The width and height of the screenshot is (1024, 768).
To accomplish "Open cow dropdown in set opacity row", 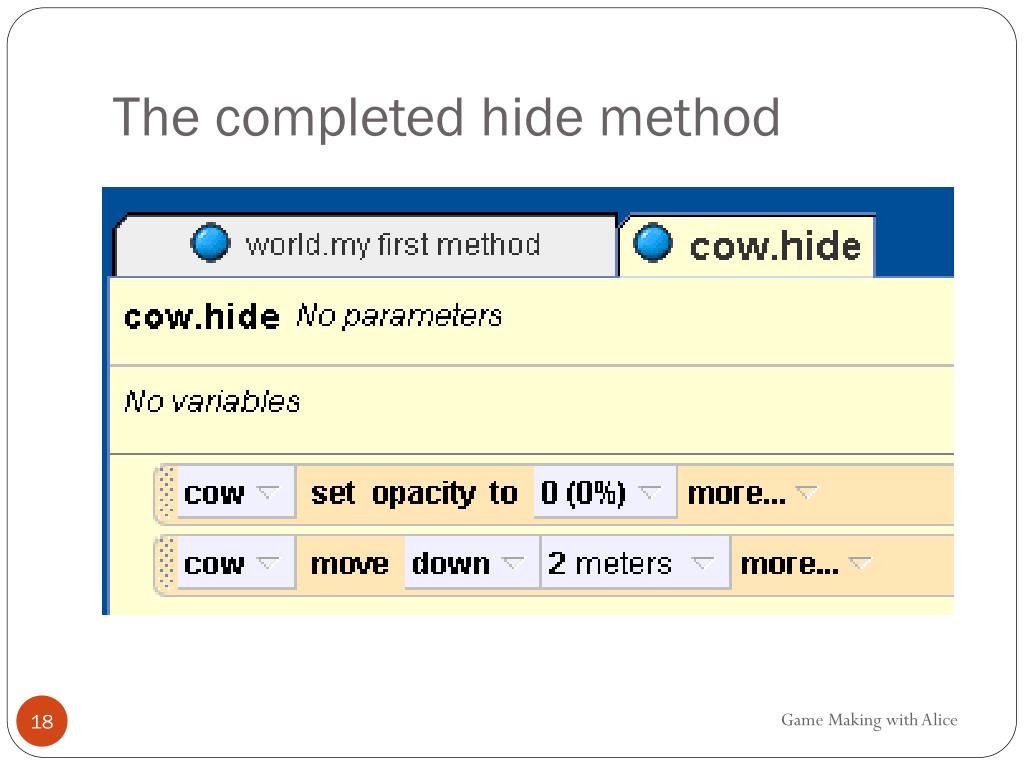I will [236, 492].
